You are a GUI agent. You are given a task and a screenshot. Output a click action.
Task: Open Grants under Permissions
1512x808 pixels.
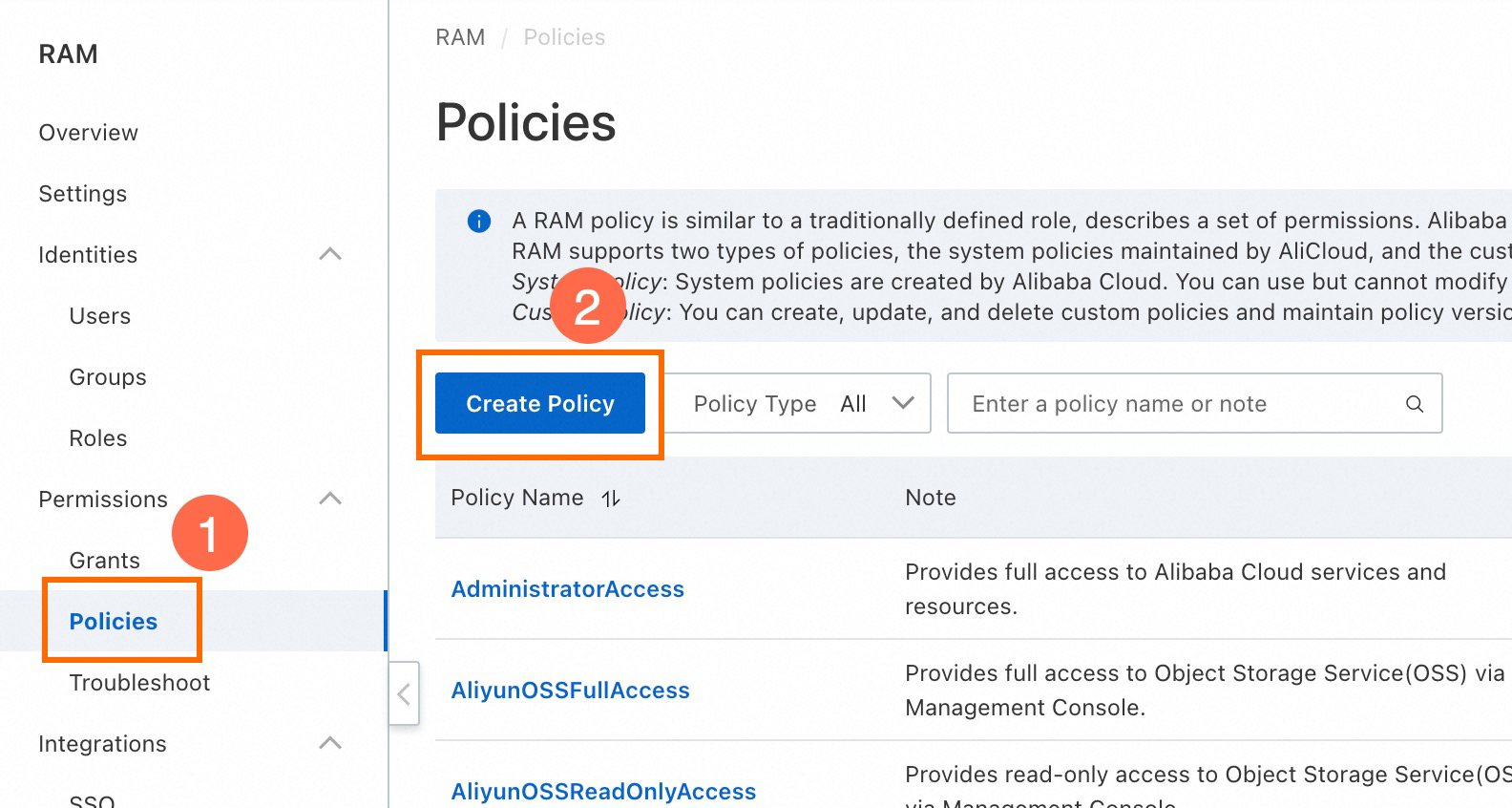click(x=104, y=561)
